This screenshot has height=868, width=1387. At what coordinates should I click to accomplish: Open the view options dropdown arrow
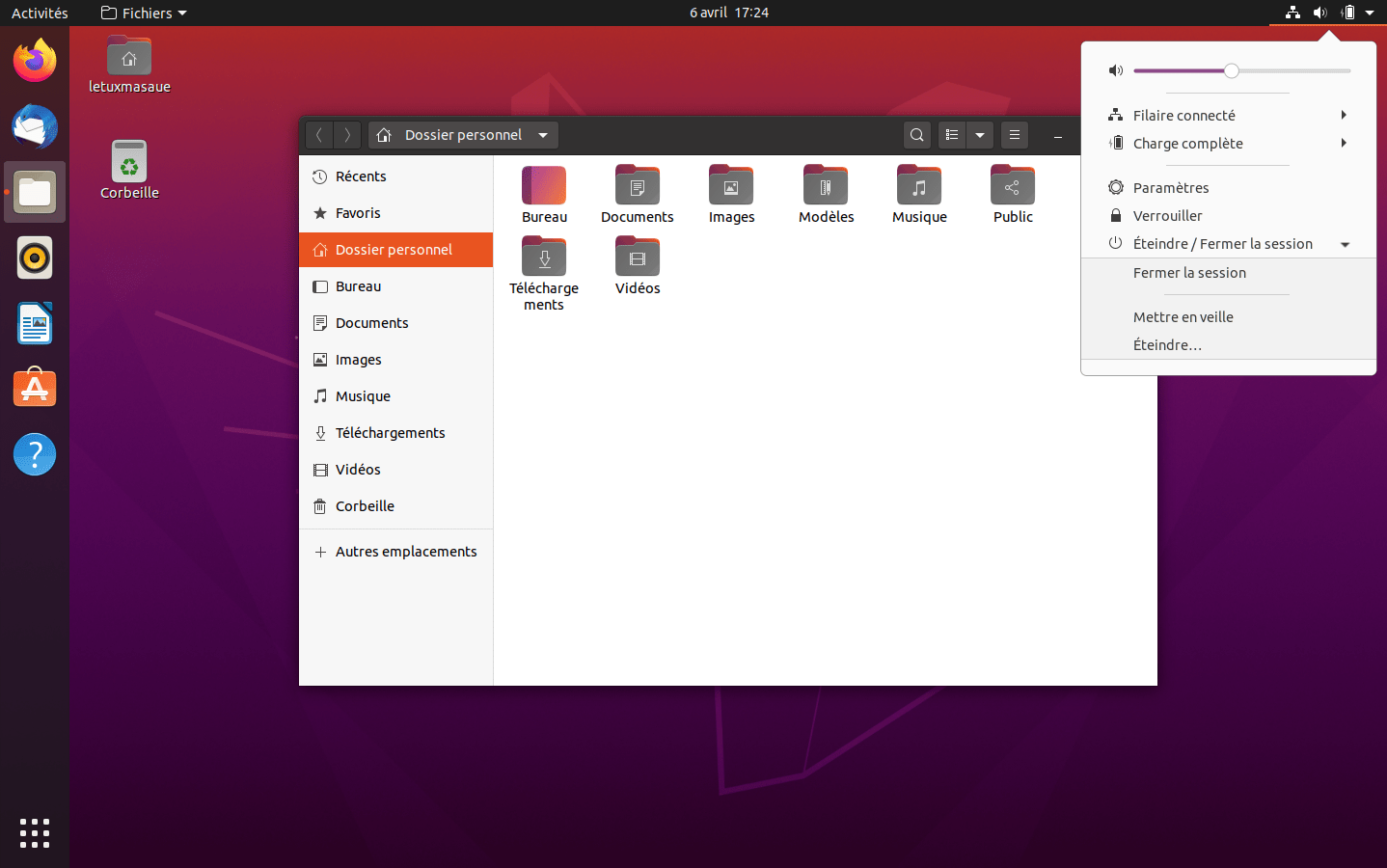(x=980, y=135)
